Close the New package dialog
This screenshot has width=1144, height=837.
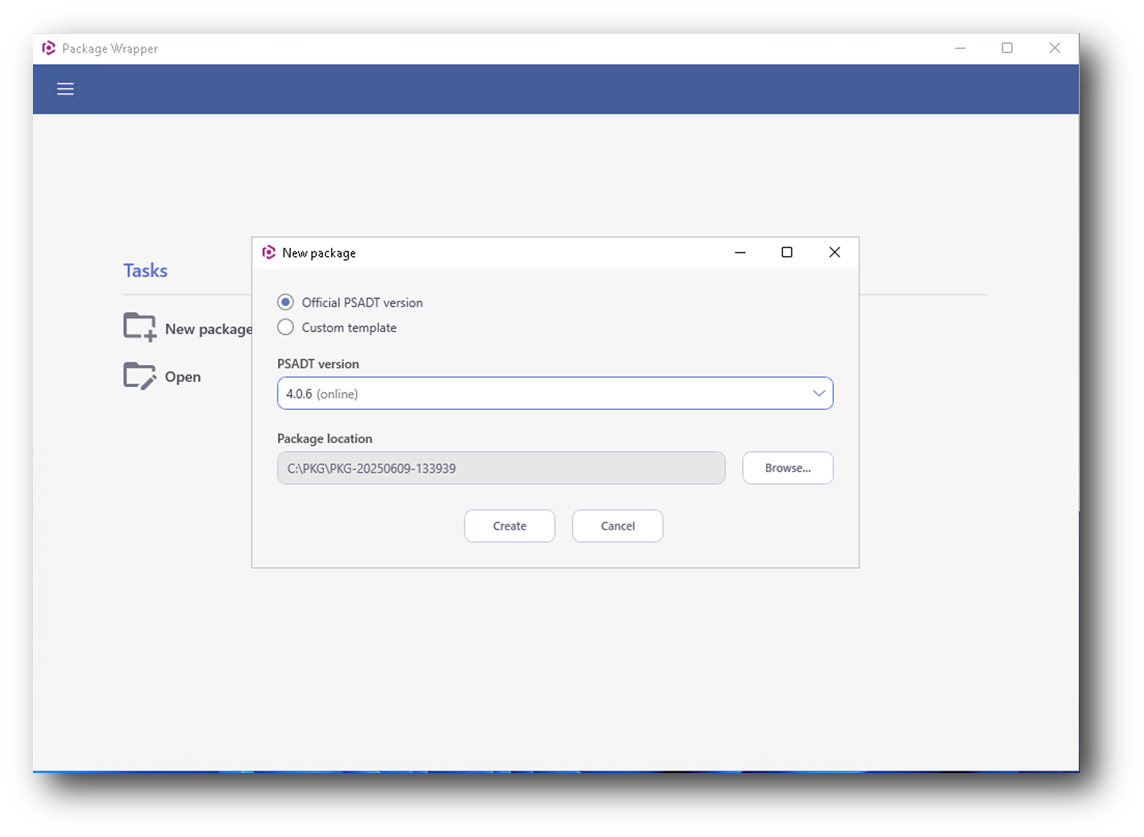(x=835, y=252)
